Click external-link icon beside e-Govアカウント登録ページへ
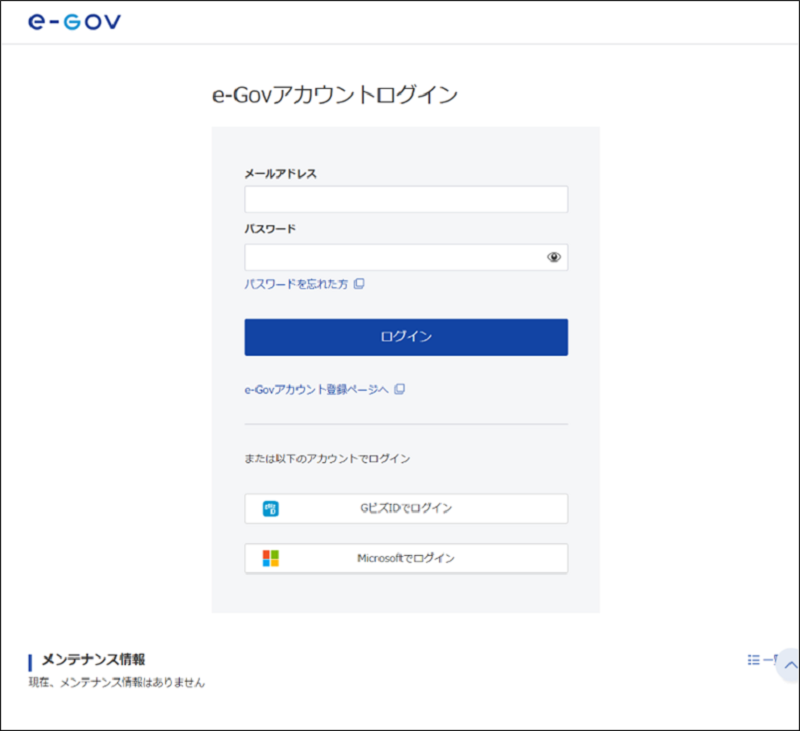The height and width of the screenshot is (731, 800). coord(400,389)
